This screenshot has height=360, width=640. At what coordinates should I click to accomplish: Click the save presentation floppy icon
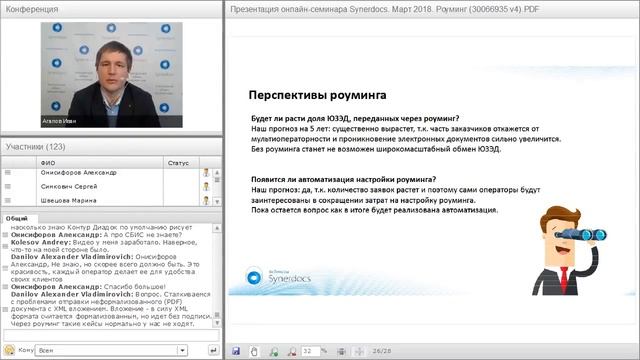(236, 351)
